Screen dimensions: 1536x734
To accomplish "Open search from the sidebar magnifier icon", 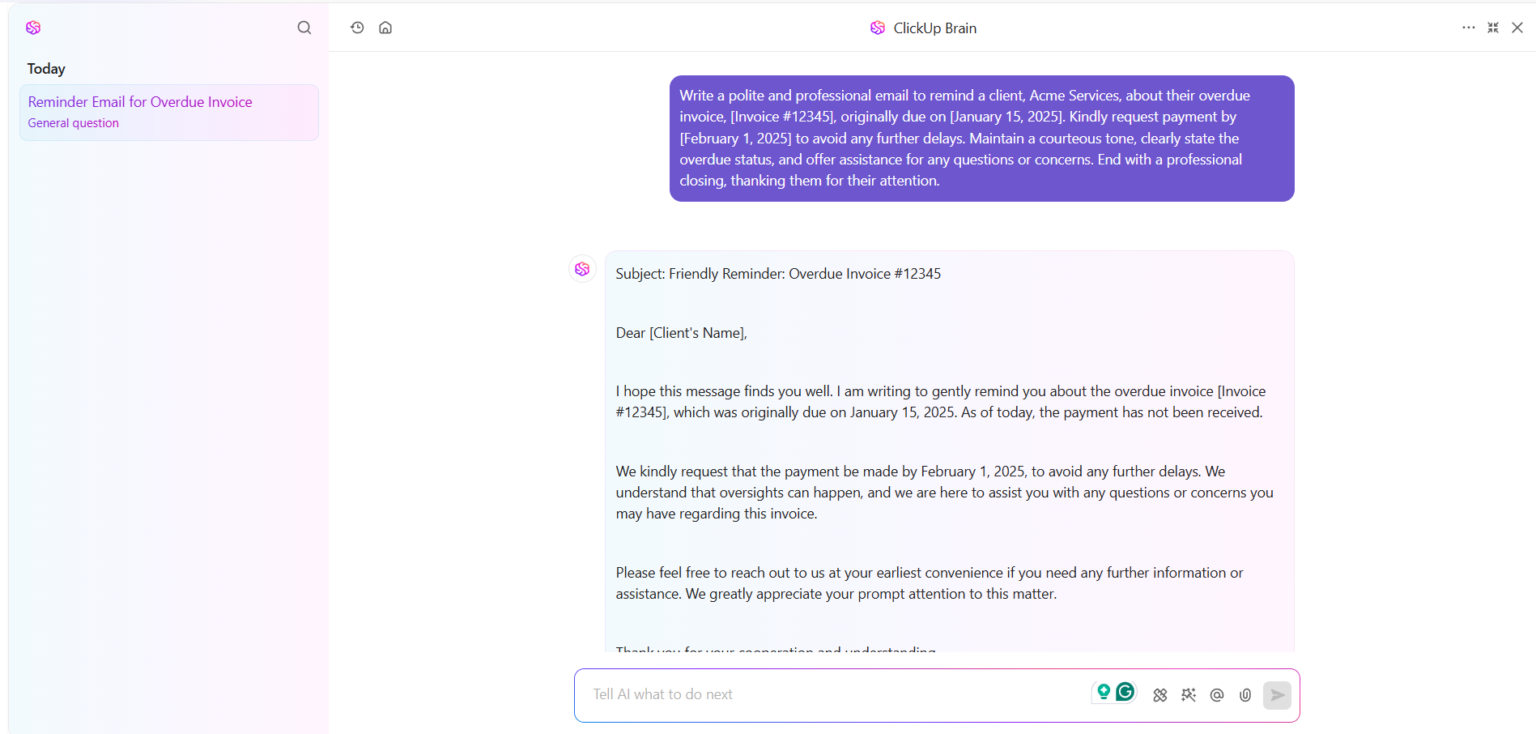I will (304, 27).
